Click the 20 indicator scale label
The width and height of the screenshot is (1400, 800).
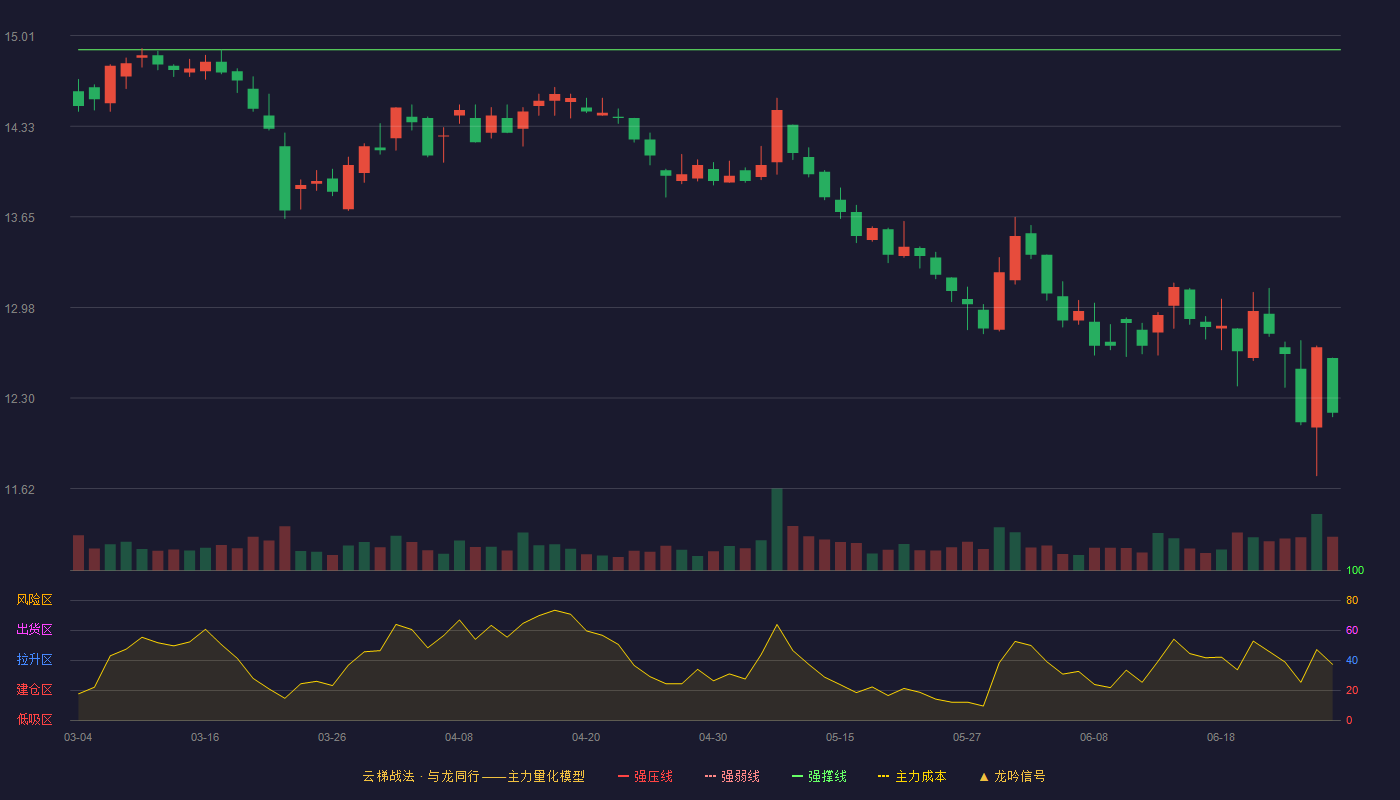(x=1352, y=690)
